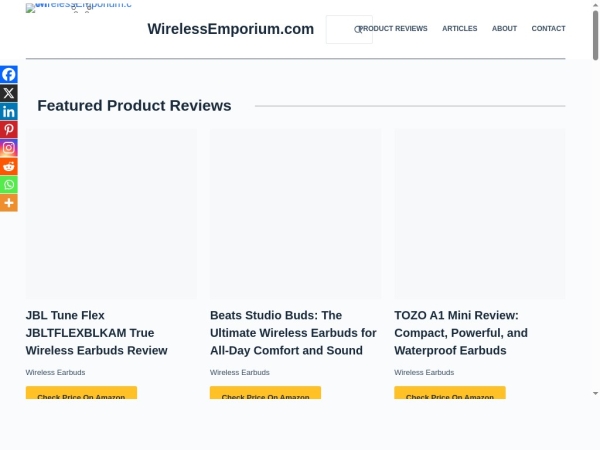Open the About page
This screenshot has height=450, width=600.
504,29
